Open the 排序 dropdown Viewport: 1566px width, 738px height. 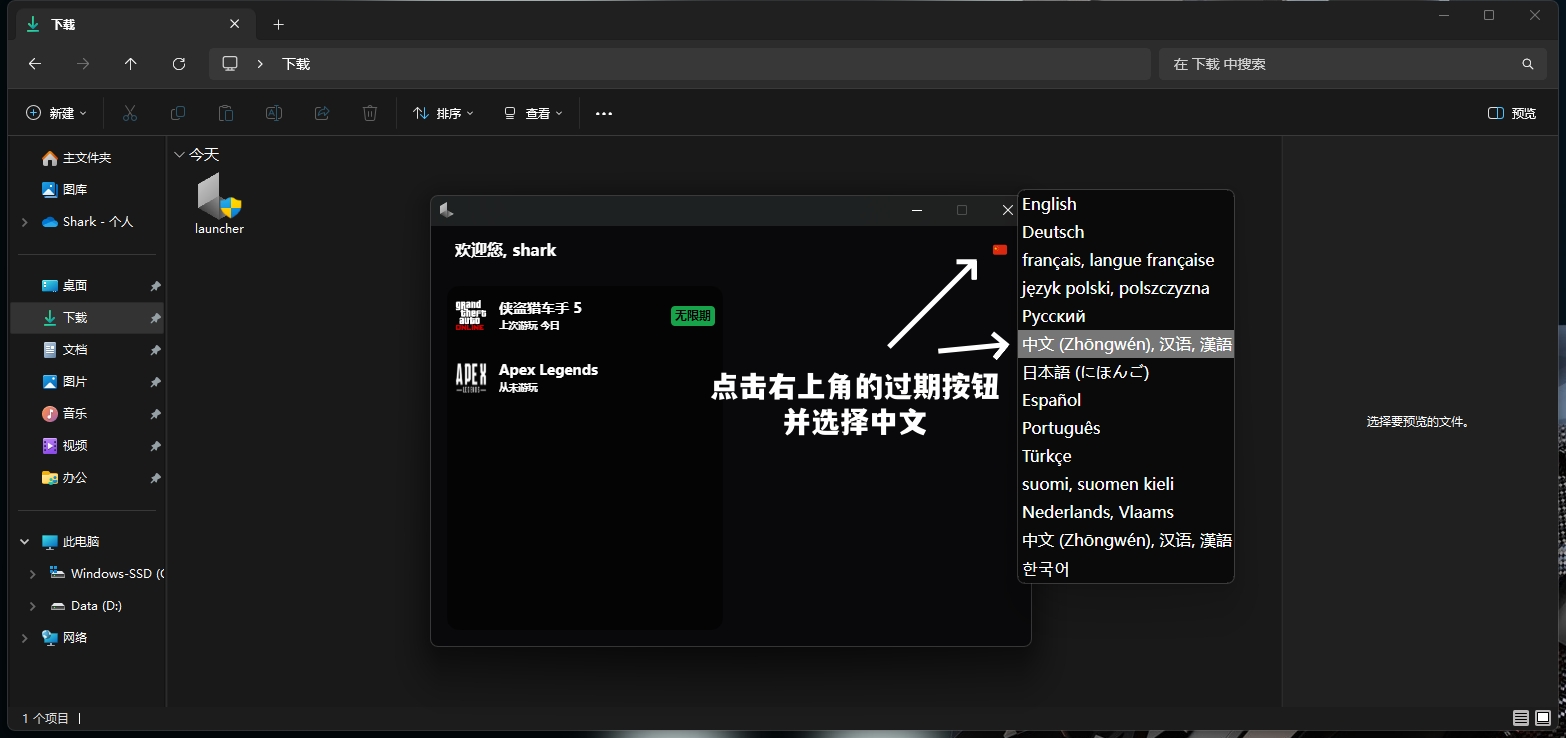tap(443, 113)
